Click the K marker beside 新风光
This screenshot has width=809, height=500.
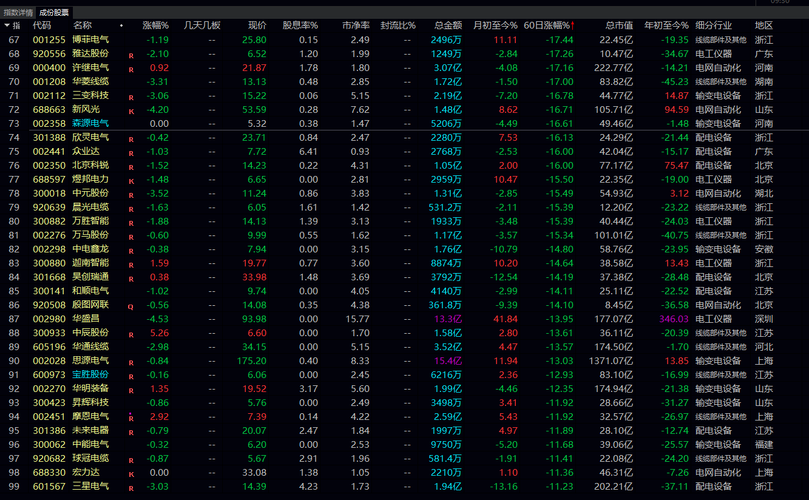click(x=131, y=111)
